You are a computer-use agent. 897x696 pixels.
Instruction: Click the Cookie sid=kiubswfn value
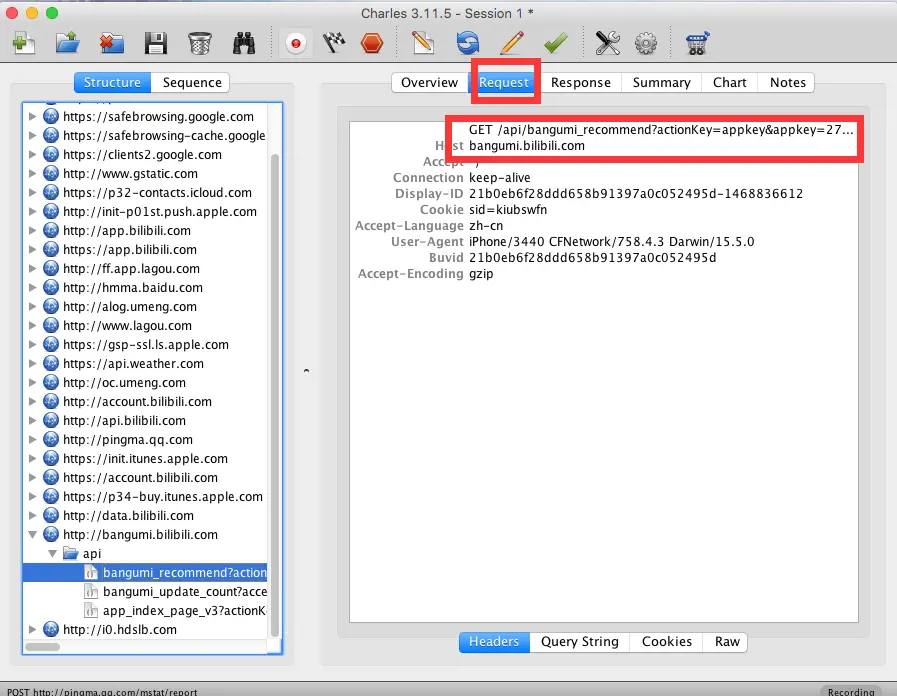click(508, 210)
